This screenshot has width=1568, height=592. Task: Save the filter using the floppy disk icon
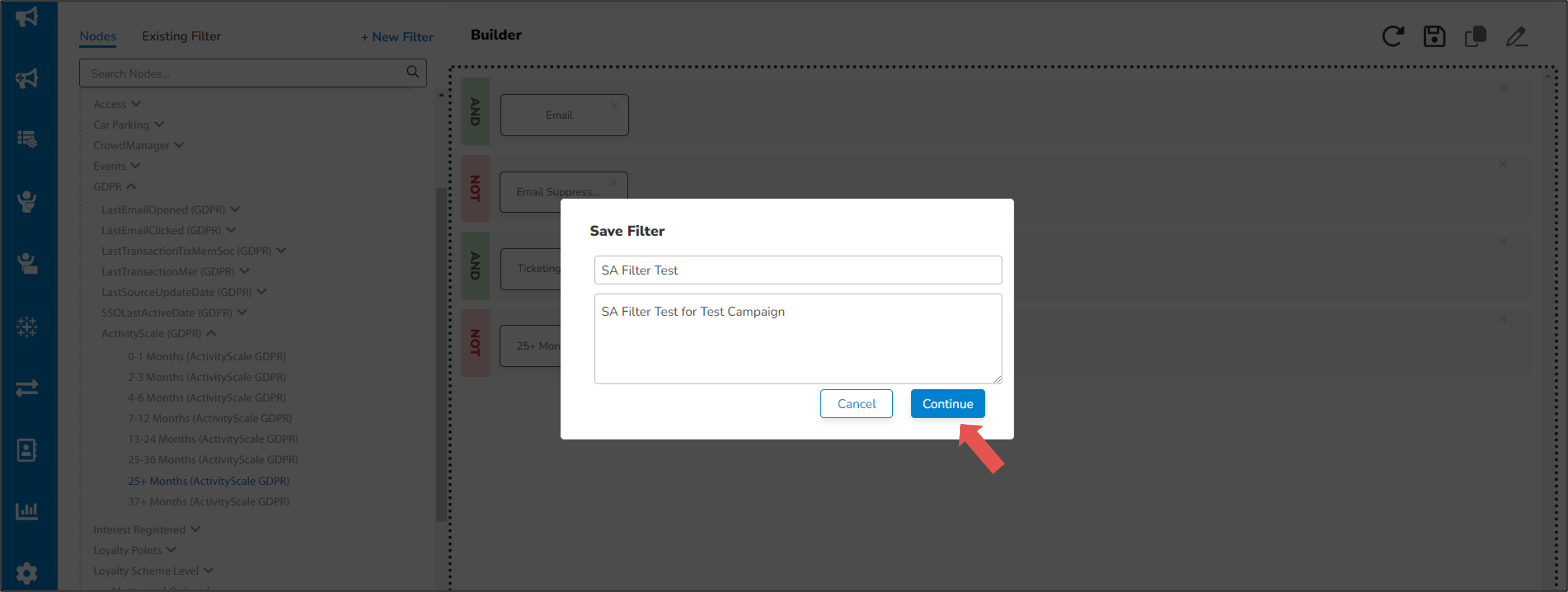(1435, 36)
